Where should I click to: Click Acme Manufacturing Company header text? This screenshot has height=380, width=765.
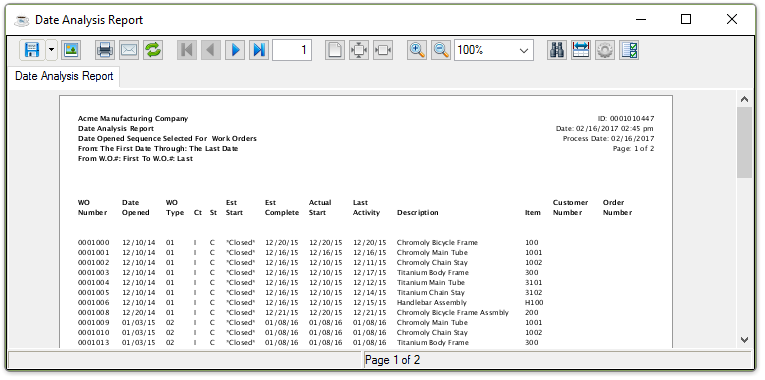tap(133, 119)
